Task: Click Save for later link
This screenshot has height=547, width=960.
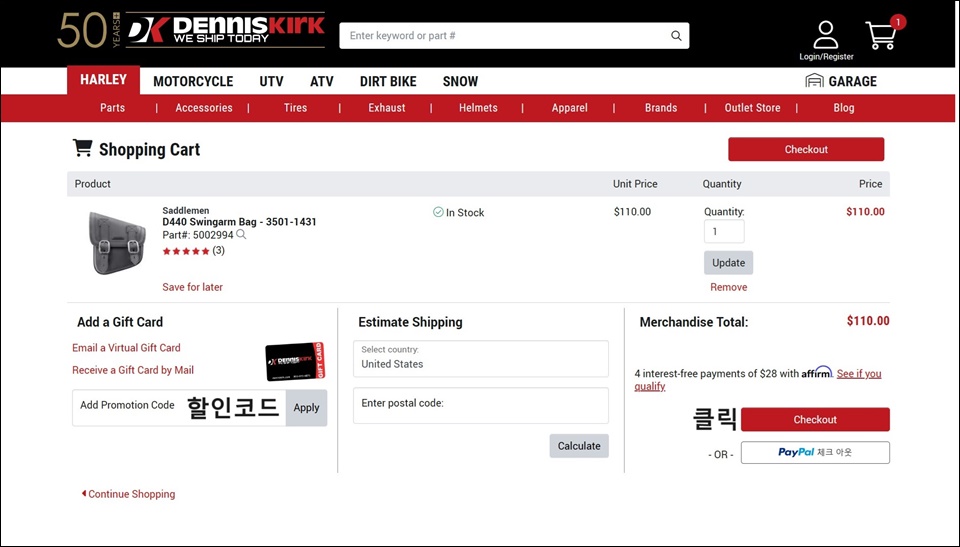Action: (x=192, y=287)
